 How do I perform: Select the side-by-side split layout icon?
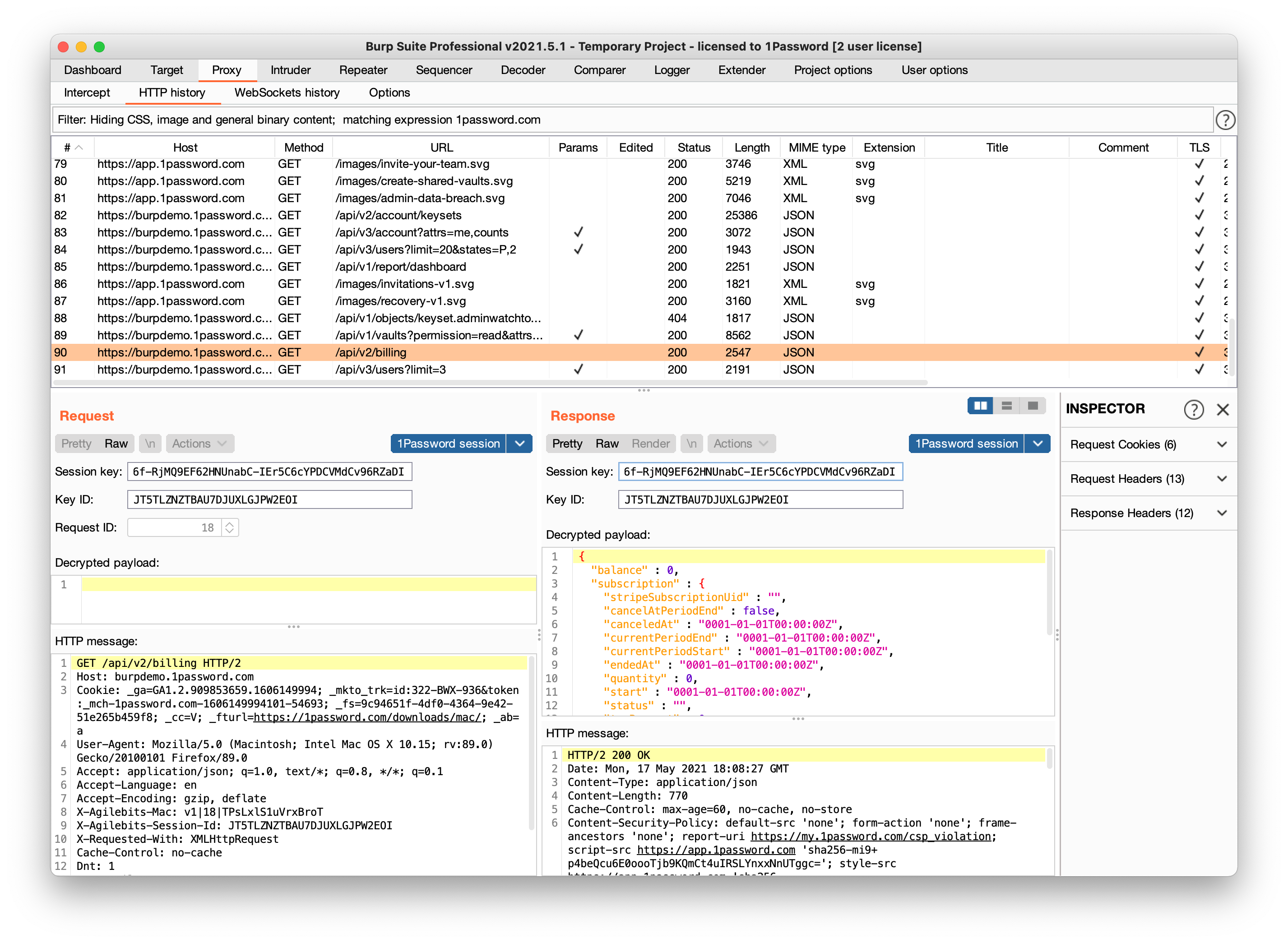980,405
